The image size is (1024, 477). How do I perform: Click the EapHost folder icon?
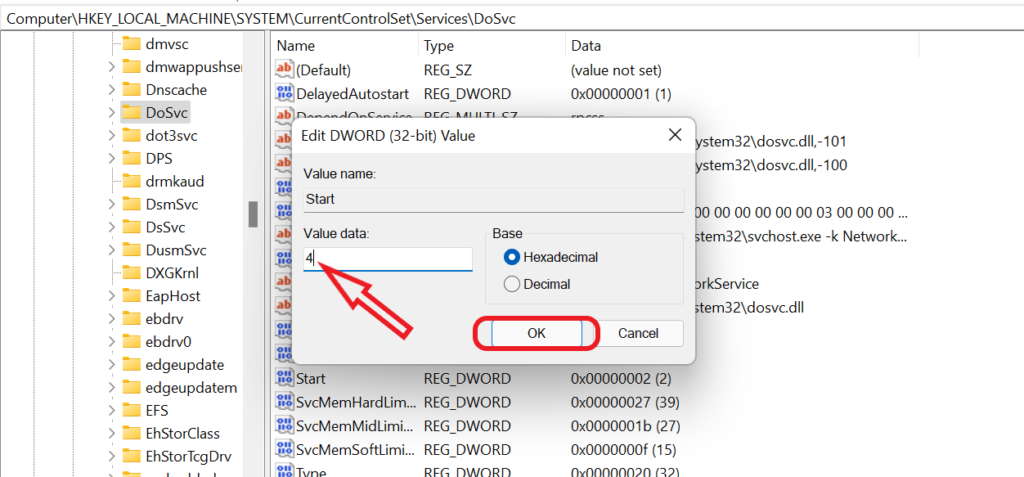pos(131,295)
